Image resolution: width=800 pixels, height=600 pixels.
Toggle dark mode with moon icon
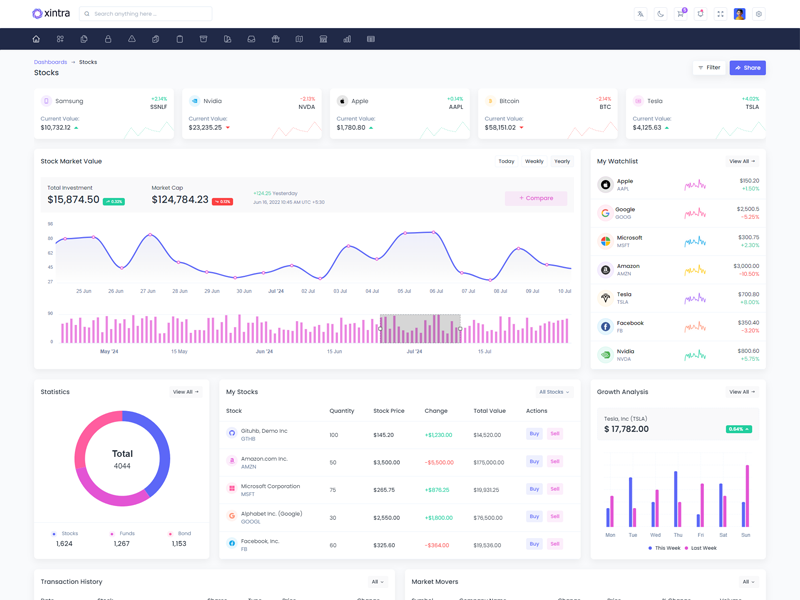(x=660, y=14)
